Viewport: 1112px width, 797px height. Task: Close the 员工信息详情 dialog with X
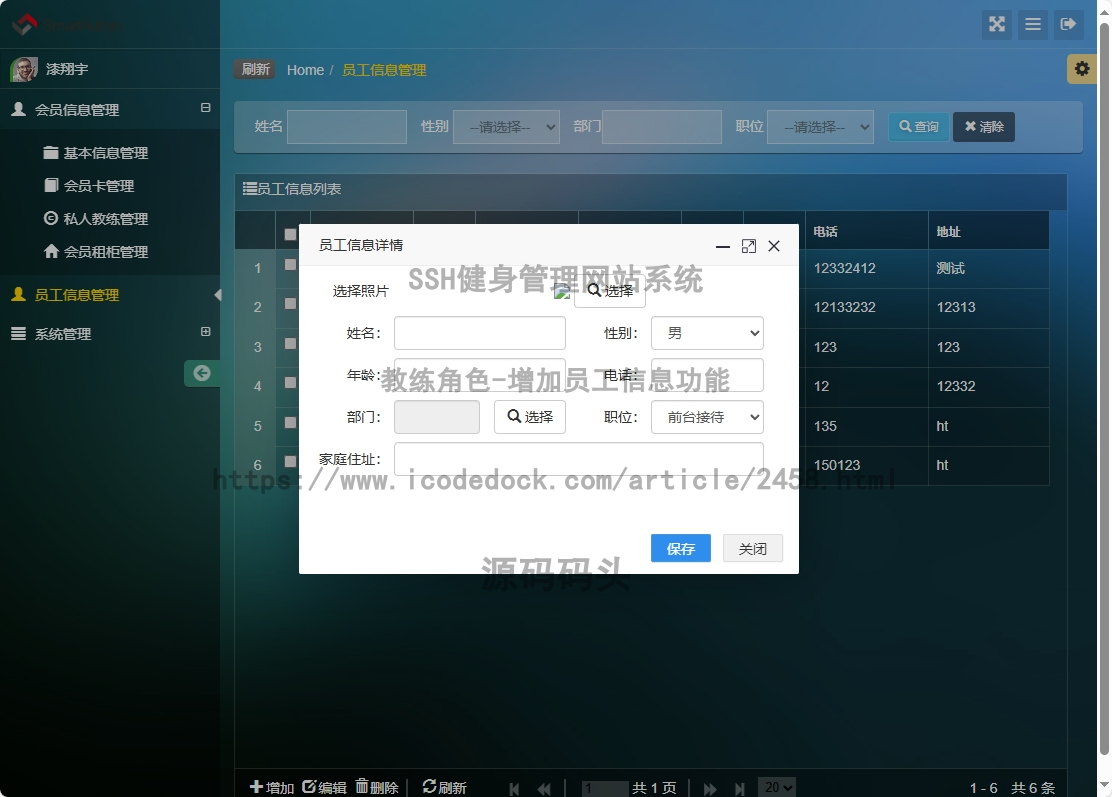[x=774, y=246]
